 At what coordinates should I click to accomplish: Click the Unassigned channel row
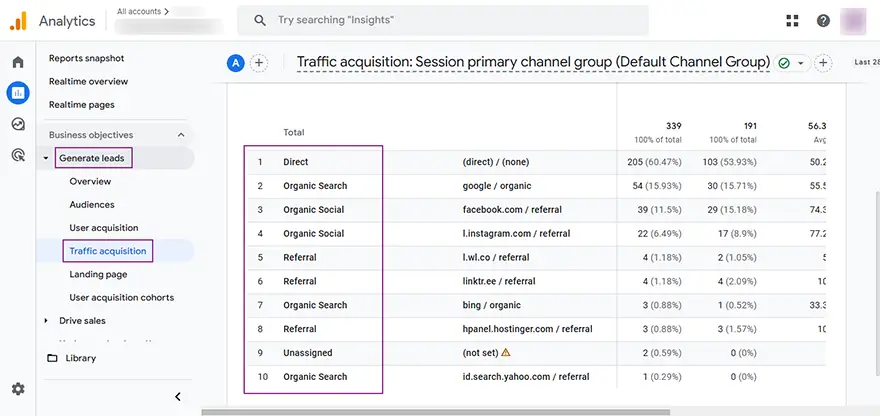click(x=535, y=353)
